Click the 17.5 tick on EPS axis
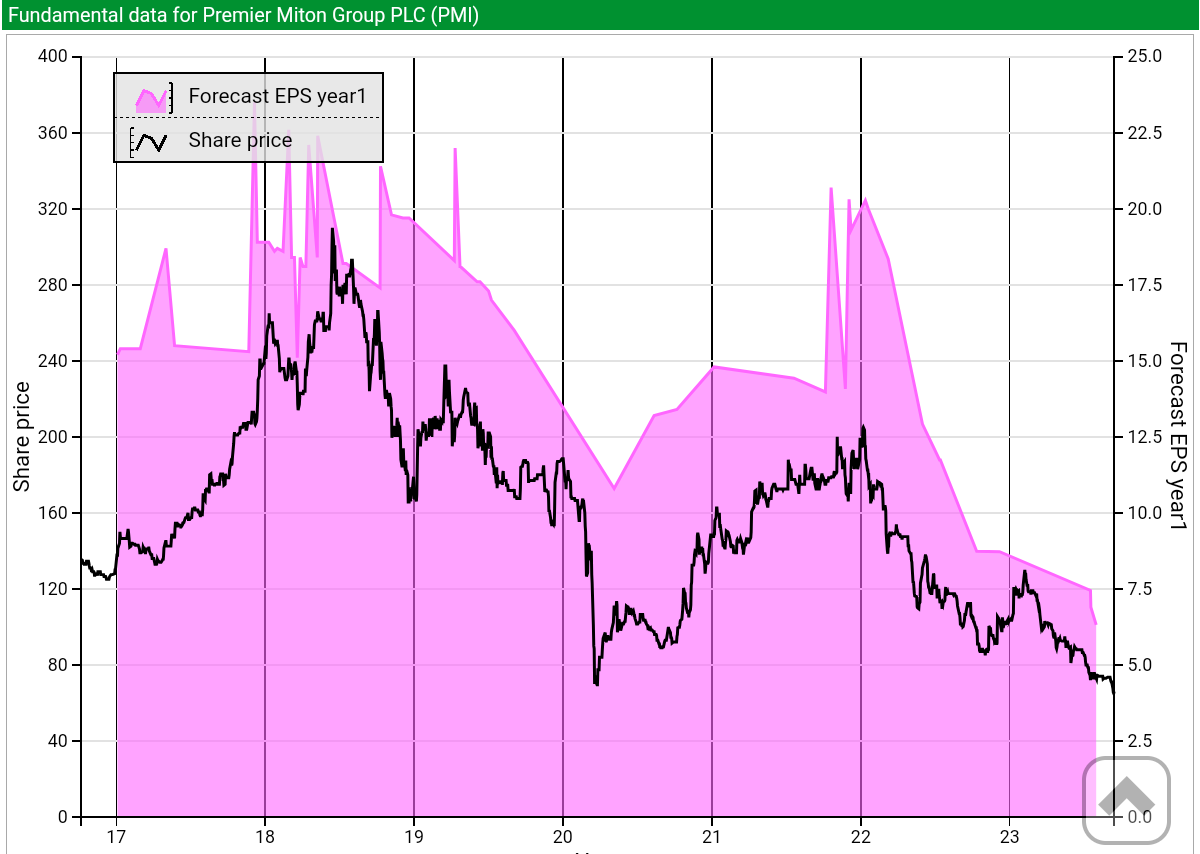This screenshot has height=854, width=1200. click(x=1144, y=285)
